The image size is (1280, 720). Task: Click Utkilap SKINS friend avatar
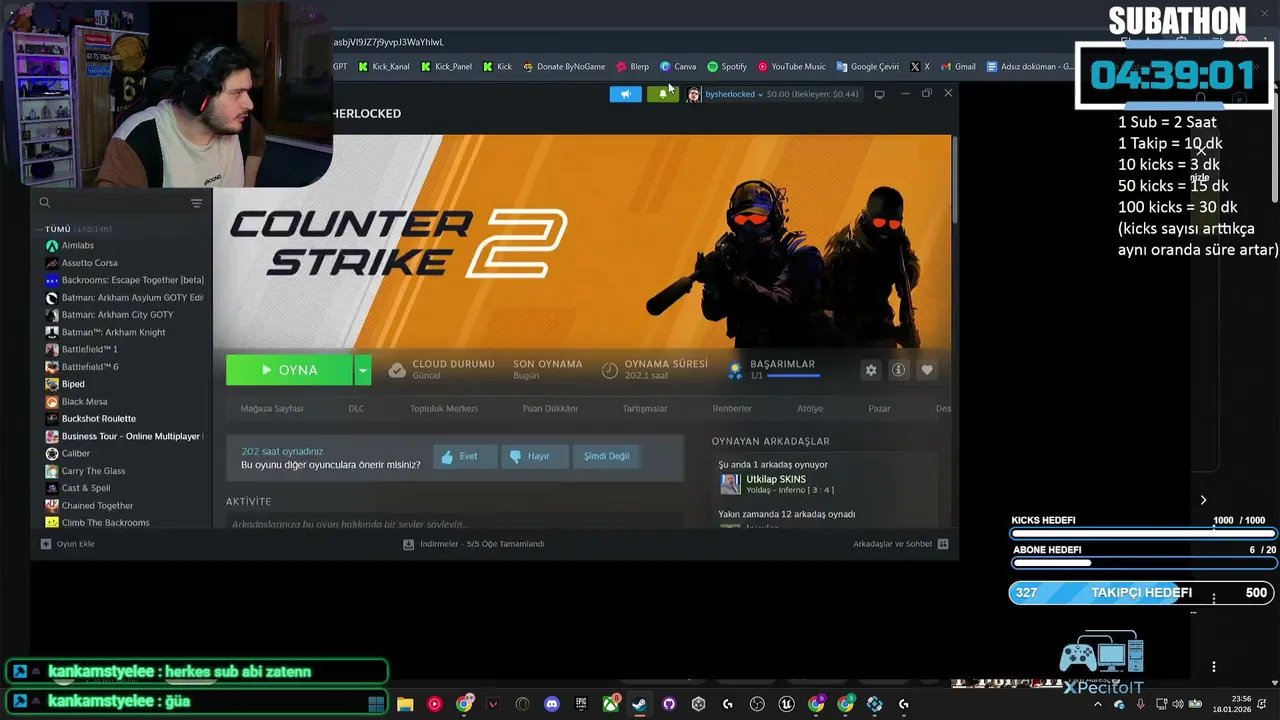[x=731, y=484]
